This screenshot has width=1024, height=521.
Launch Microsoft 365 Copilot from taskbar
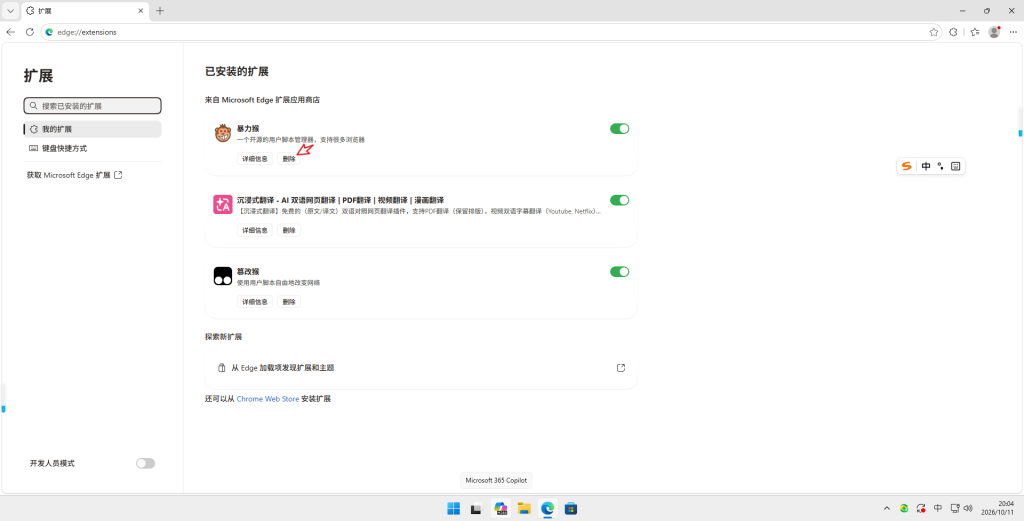[x=501, y=508]
